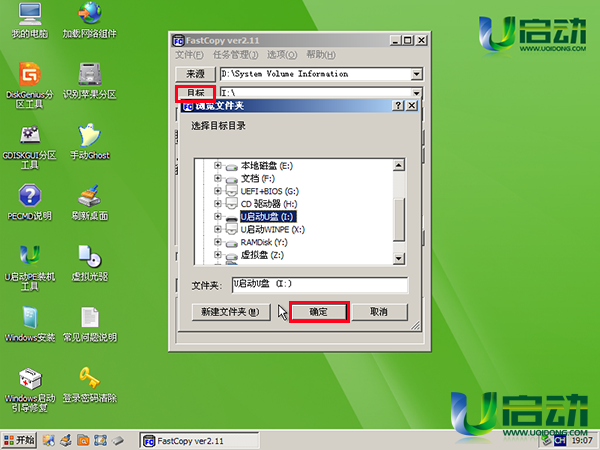600x450 pixels.
Task: Click the first quick launch icon beside 开始
Action: coord(49,440)
